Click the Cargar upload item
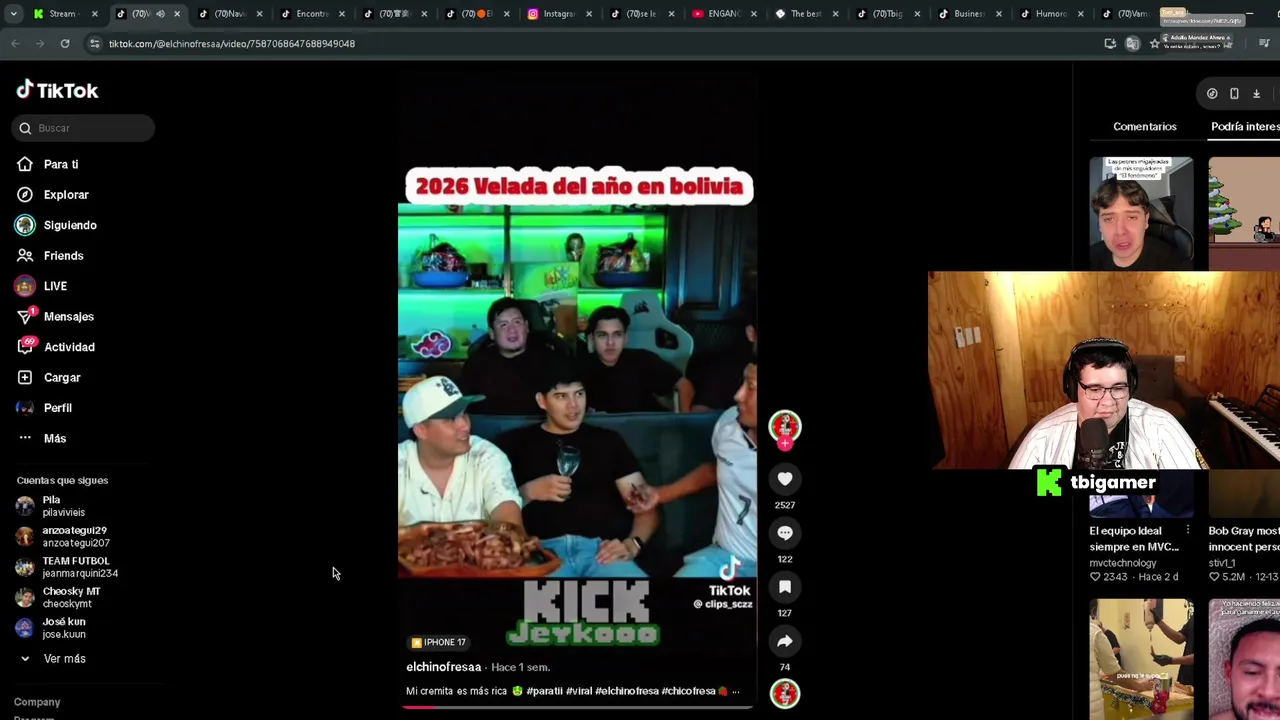Screen dimensions: 1280x720 (x=48, y=377)
